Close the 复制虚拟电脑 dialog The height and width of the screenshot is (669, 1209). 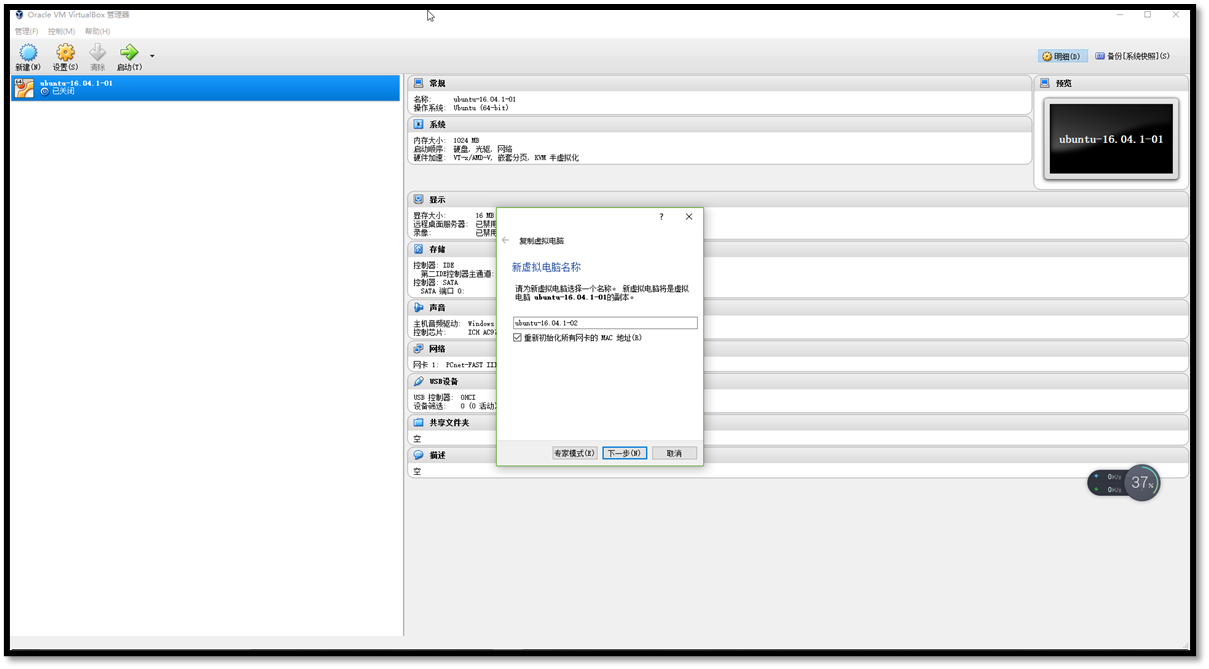pos(689,216)
